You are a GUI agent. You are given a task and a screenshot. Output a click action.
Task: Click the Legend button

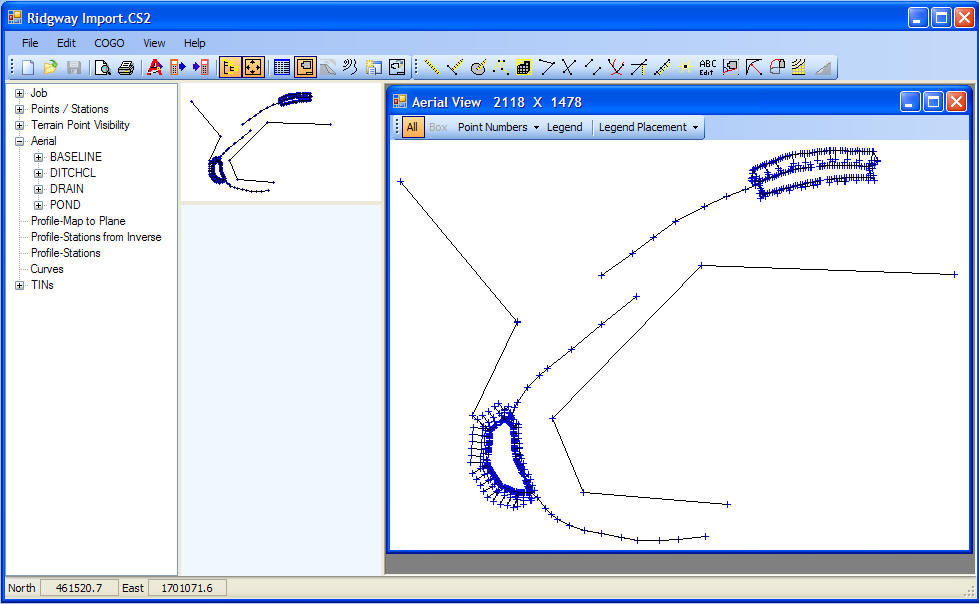(564, 127)
